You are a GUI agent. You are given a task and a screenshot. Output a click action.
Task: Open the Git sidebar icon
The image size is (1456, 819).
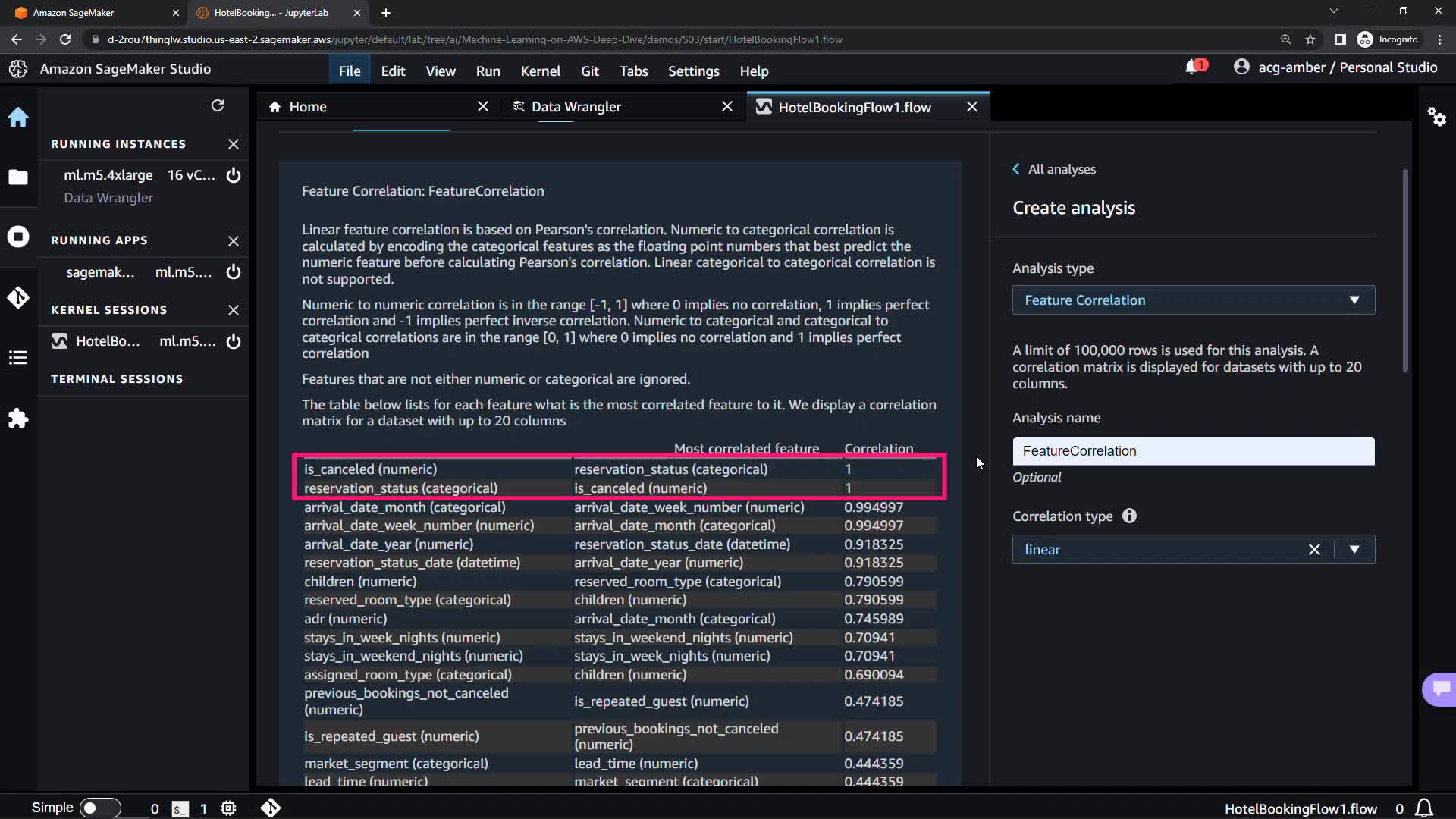[x=18, y=297]
